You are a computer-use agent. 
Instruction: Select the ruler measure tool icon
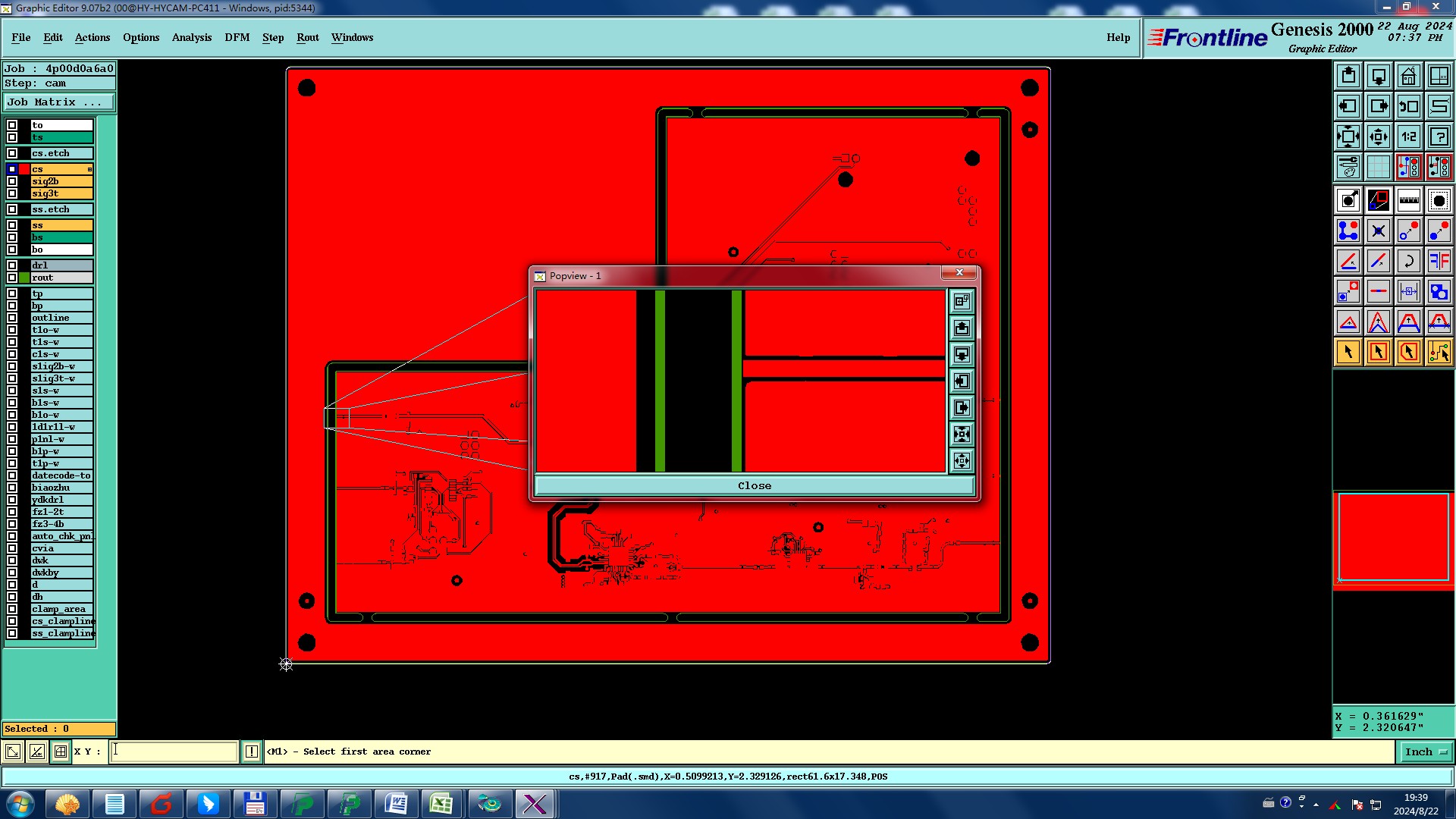click(1408, 200)
